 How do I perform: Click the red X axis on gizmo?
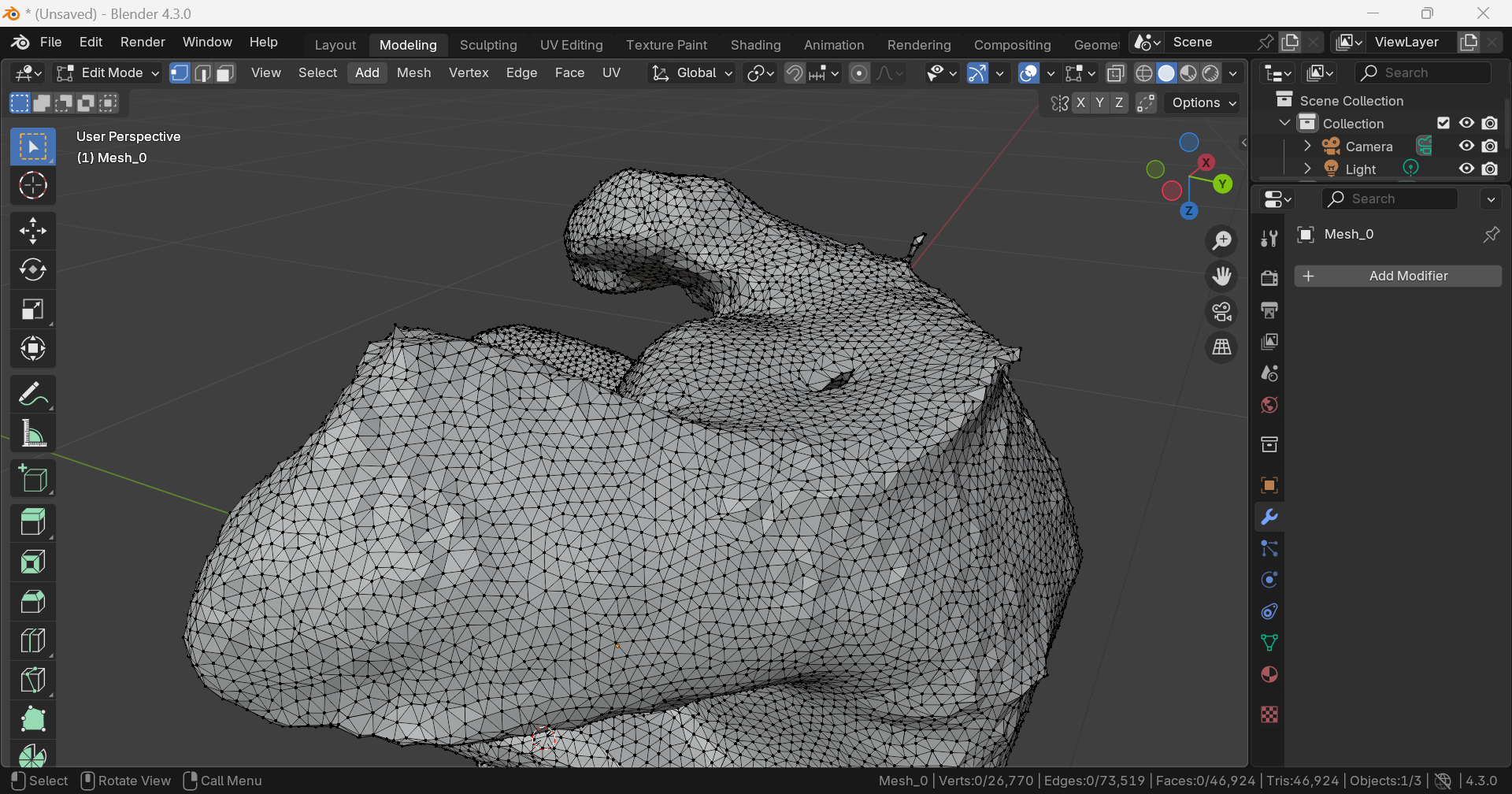[x=1206, y=163]
